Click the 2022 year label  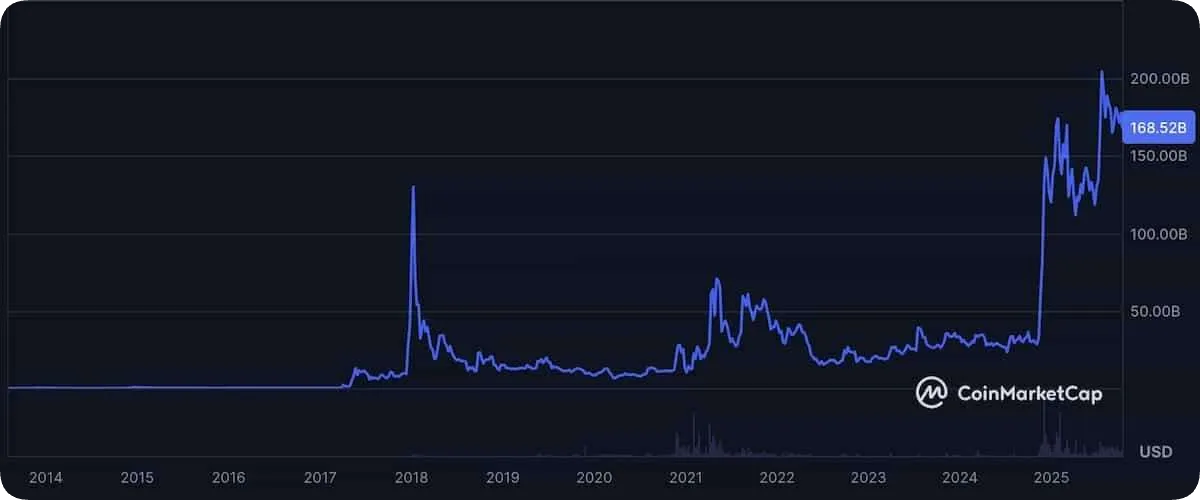click(x=776, y=478)
